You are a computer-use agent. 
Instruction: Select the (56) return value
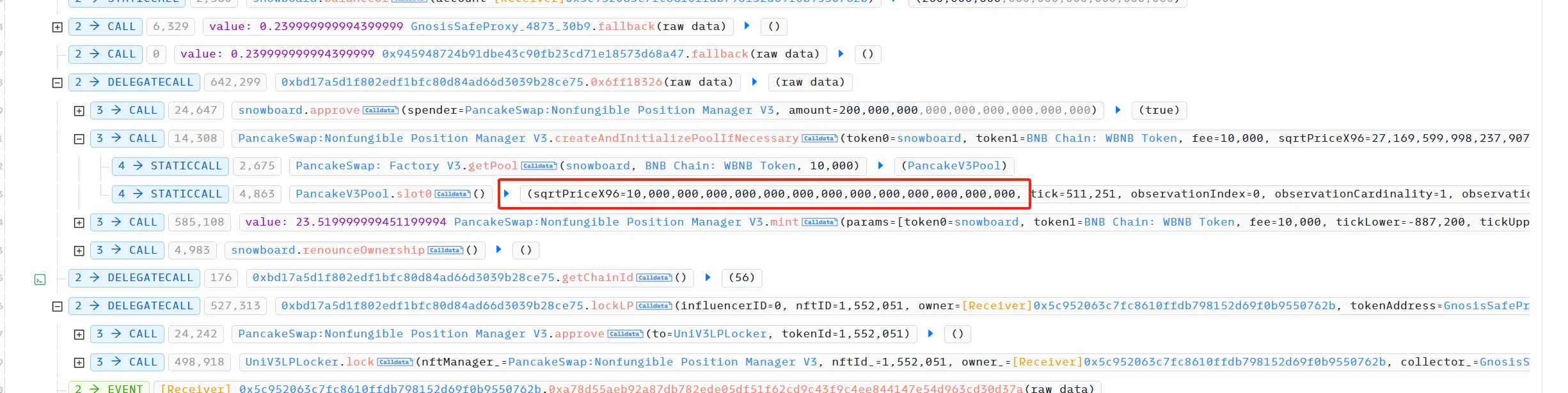742,278
